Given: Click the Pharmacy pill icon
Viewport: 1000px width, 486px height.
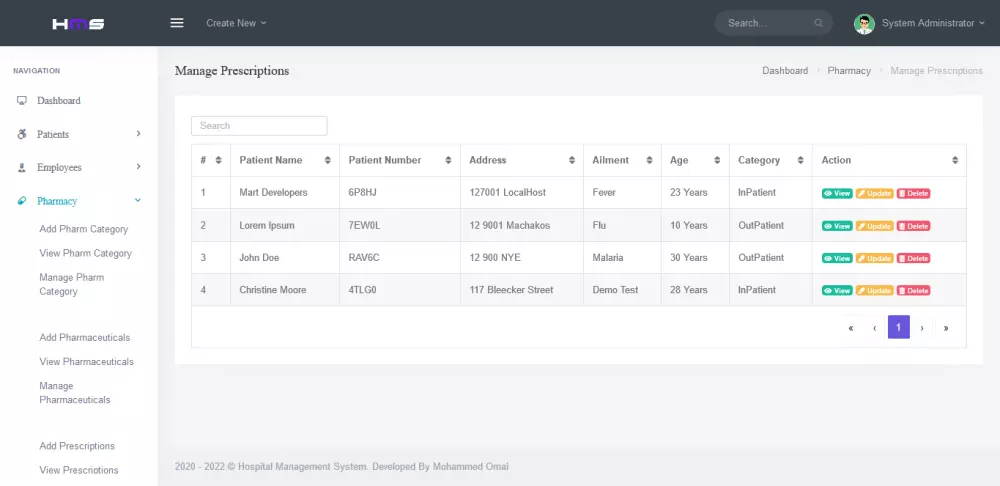Looking at the screenshot, I should 22,201.
